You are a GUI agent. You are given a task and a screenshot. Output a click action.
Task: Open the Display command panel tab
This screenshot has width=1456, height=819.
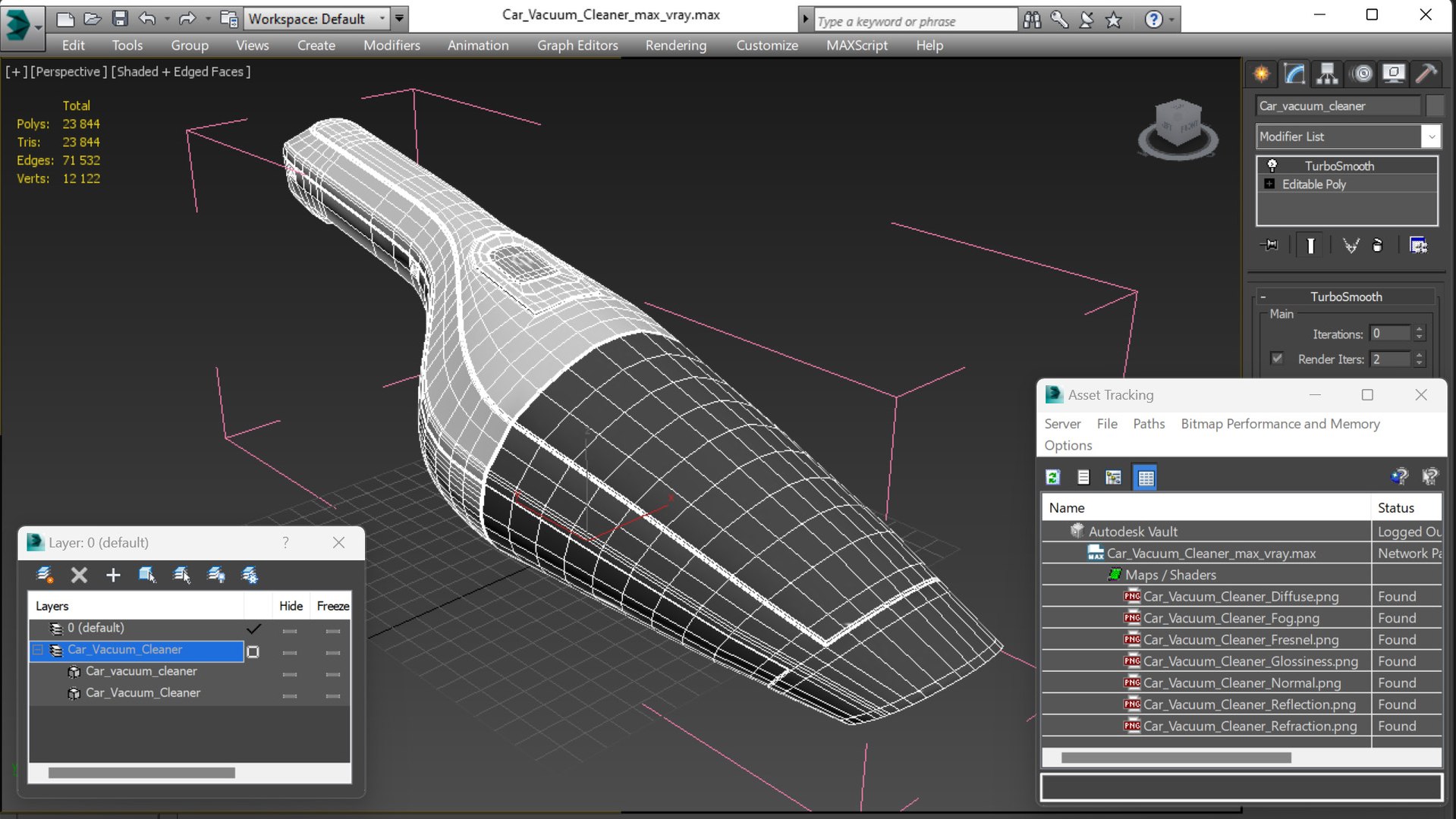(x=1394, y=74)
